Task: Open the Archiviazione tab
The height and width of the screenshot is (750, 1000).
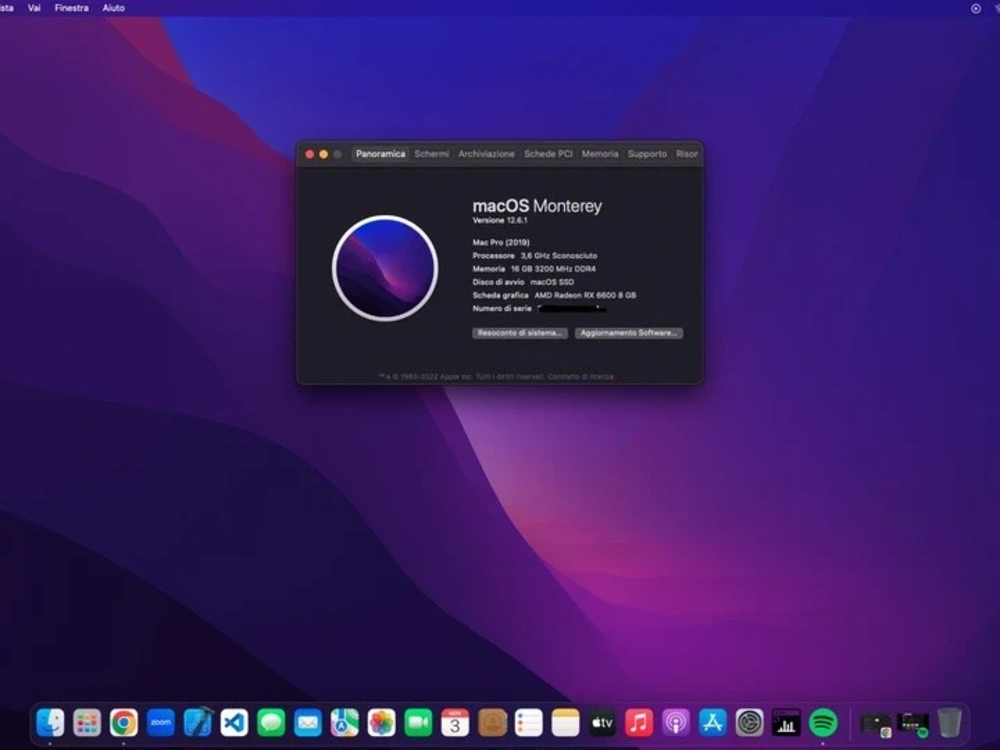Action: (487, 154)
